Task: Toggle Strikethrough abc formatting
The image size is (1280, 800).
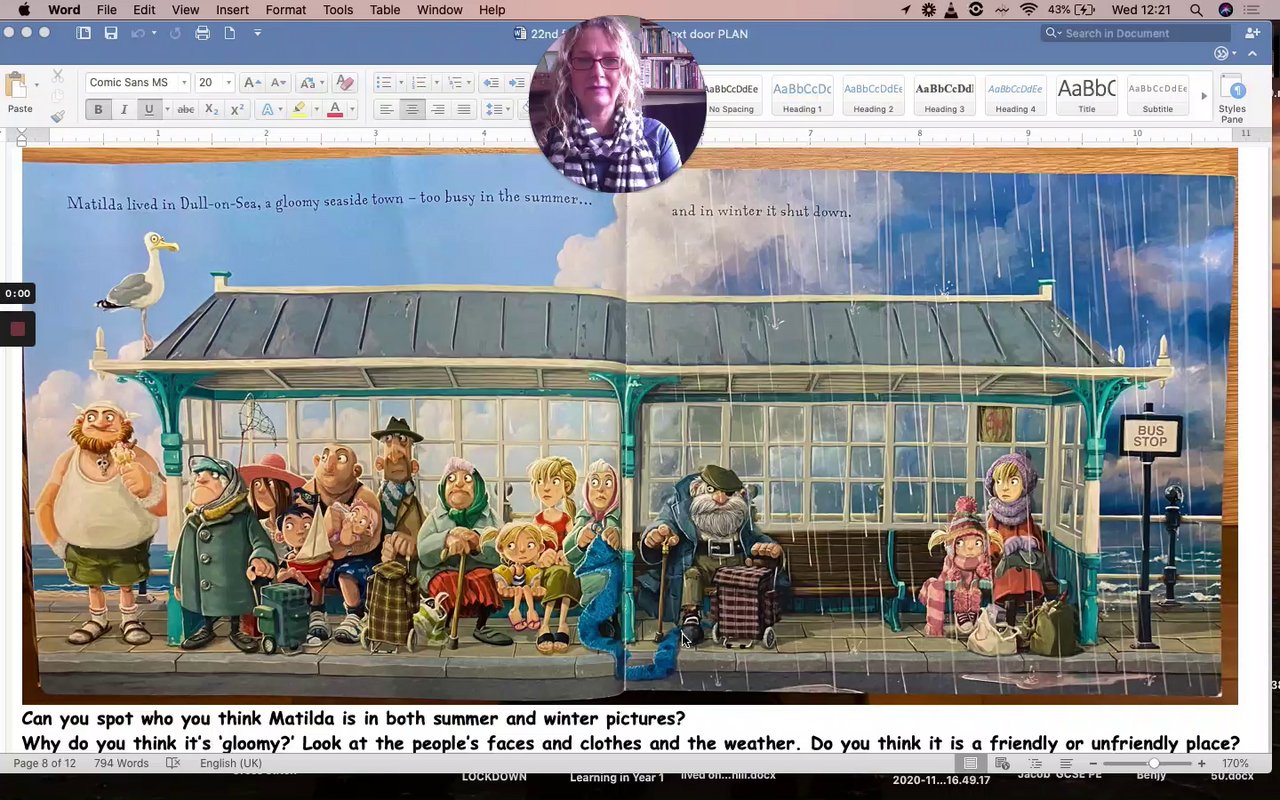Action: click(185, 110)
